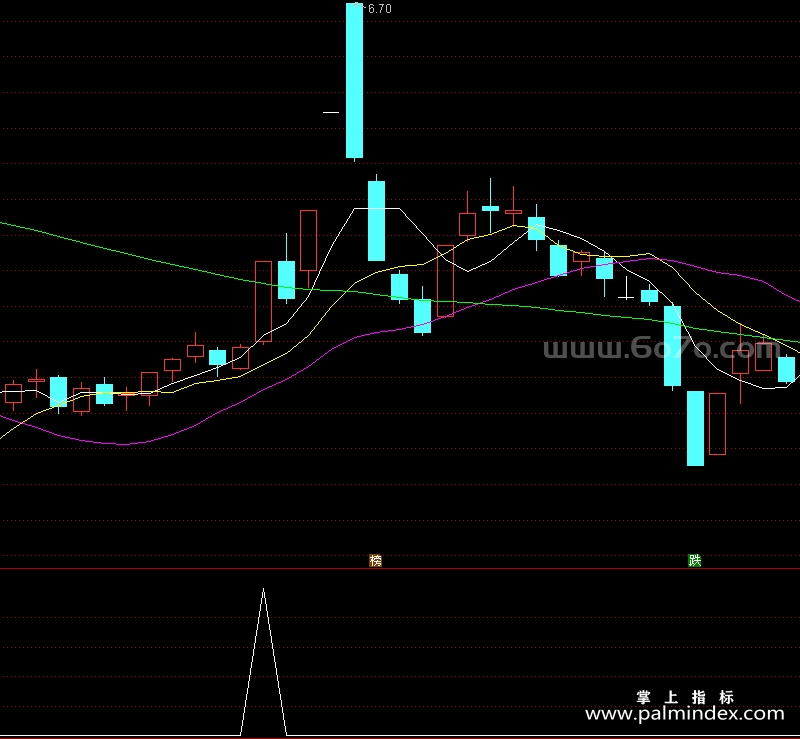
Task: Click the orange 榜 event marker
Action: point(375,560)
